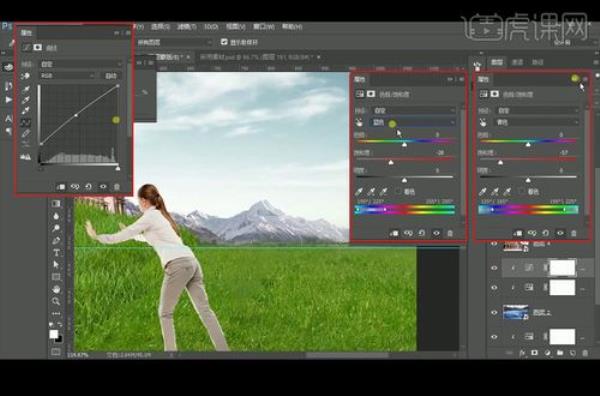Open the auto-select dropdown in options bar

pyautogui.click(x=174, y=42)
